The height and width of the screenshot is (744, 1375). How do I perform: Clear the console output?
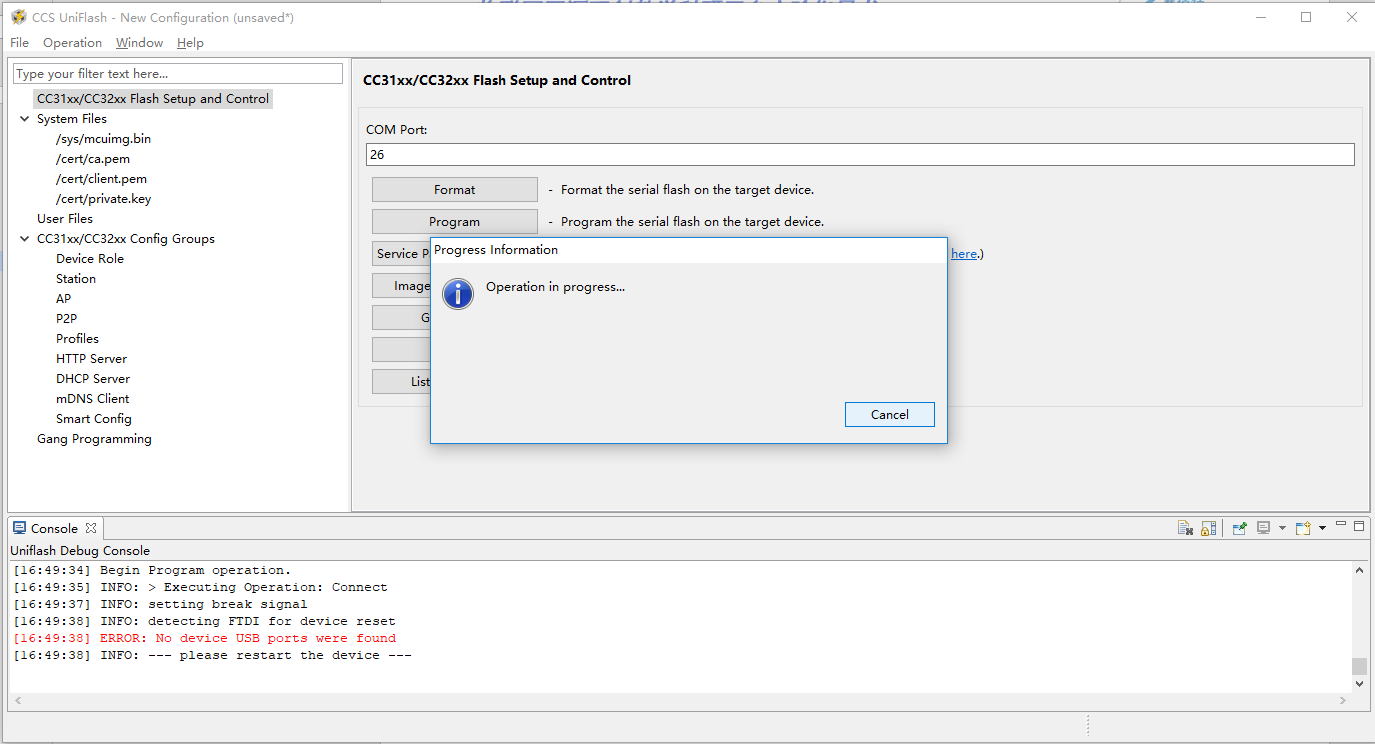1185,528
